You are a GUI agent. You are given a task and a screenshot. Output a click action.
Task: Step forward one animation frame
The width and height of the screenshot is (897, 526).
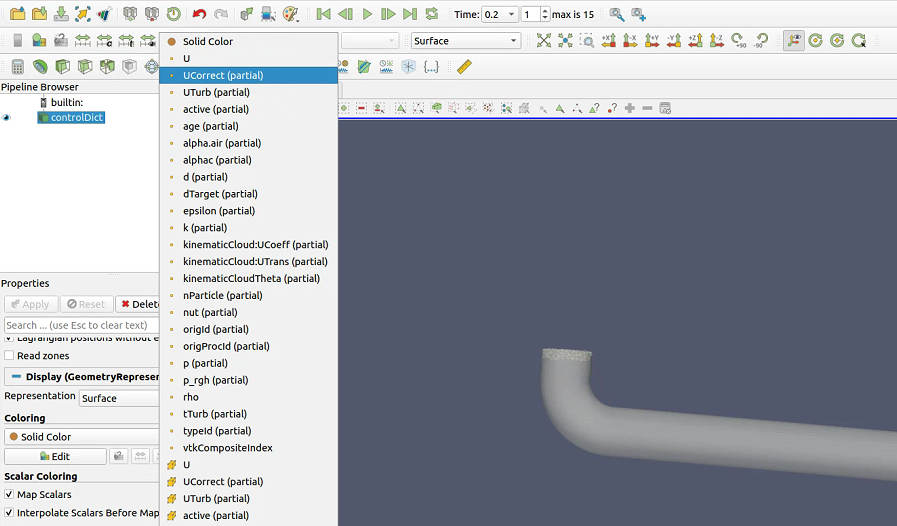click(x=388, y=14)
